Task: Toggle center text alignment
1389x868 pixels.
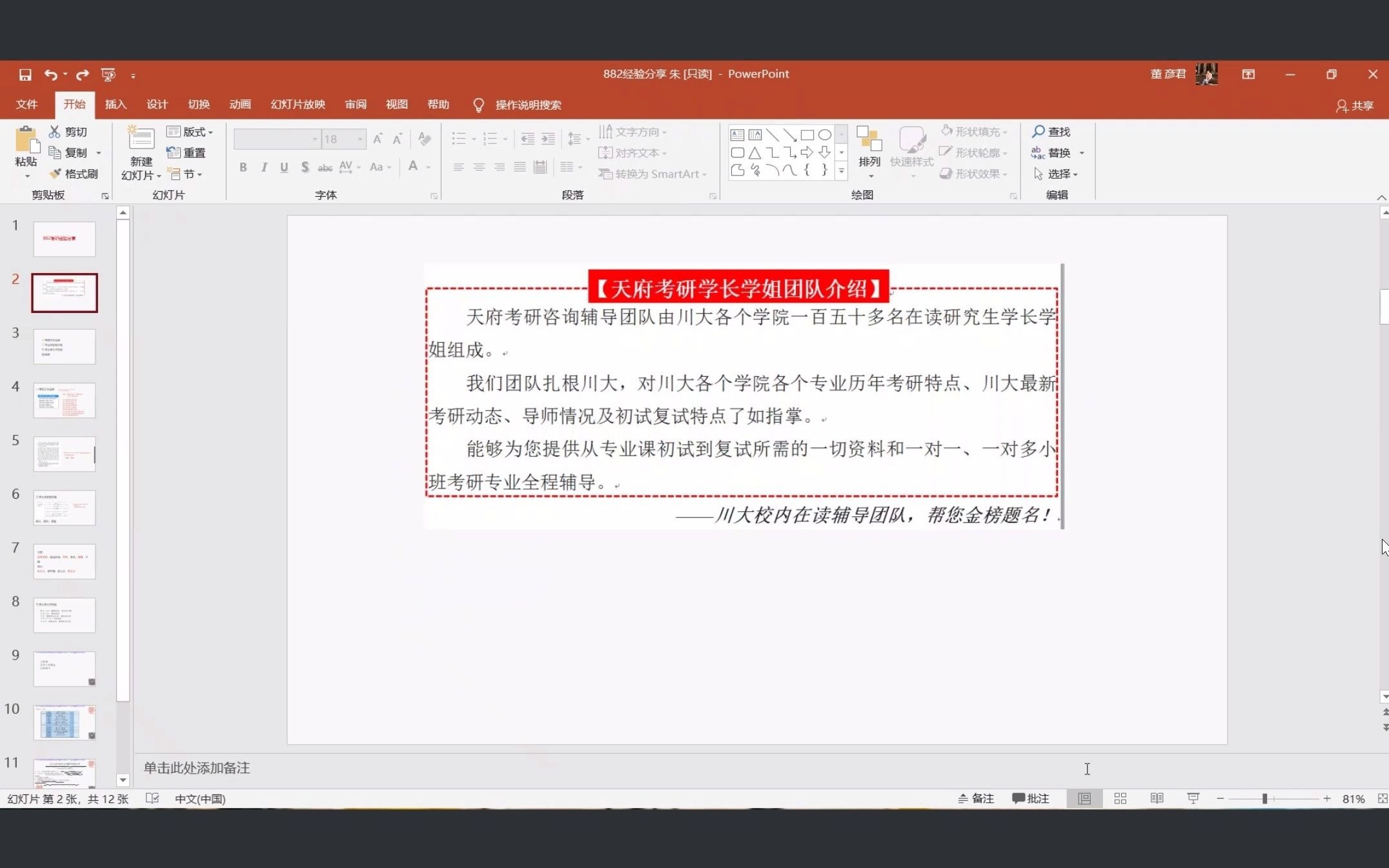Action: click(479, 167)
